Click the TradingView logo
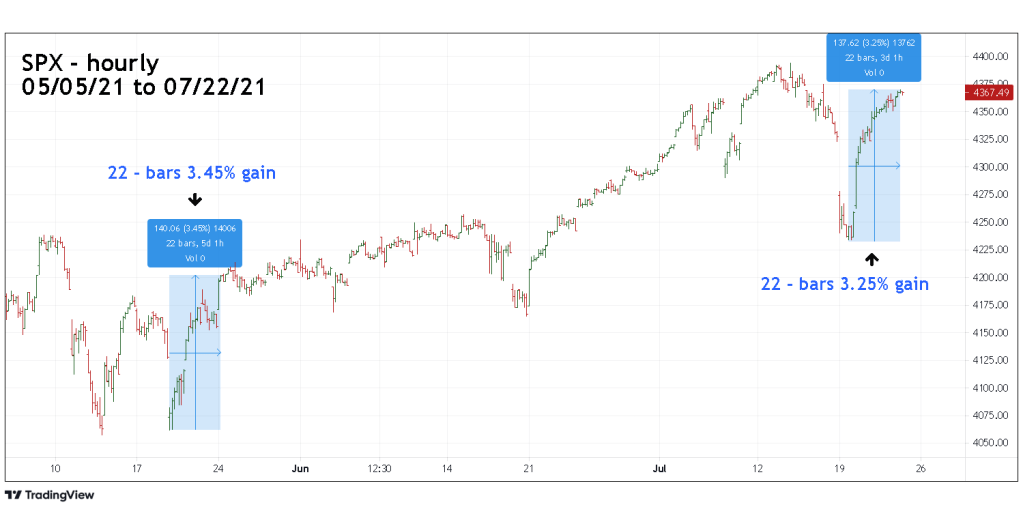The image size is (1023, 509). [x=48, y=495]
